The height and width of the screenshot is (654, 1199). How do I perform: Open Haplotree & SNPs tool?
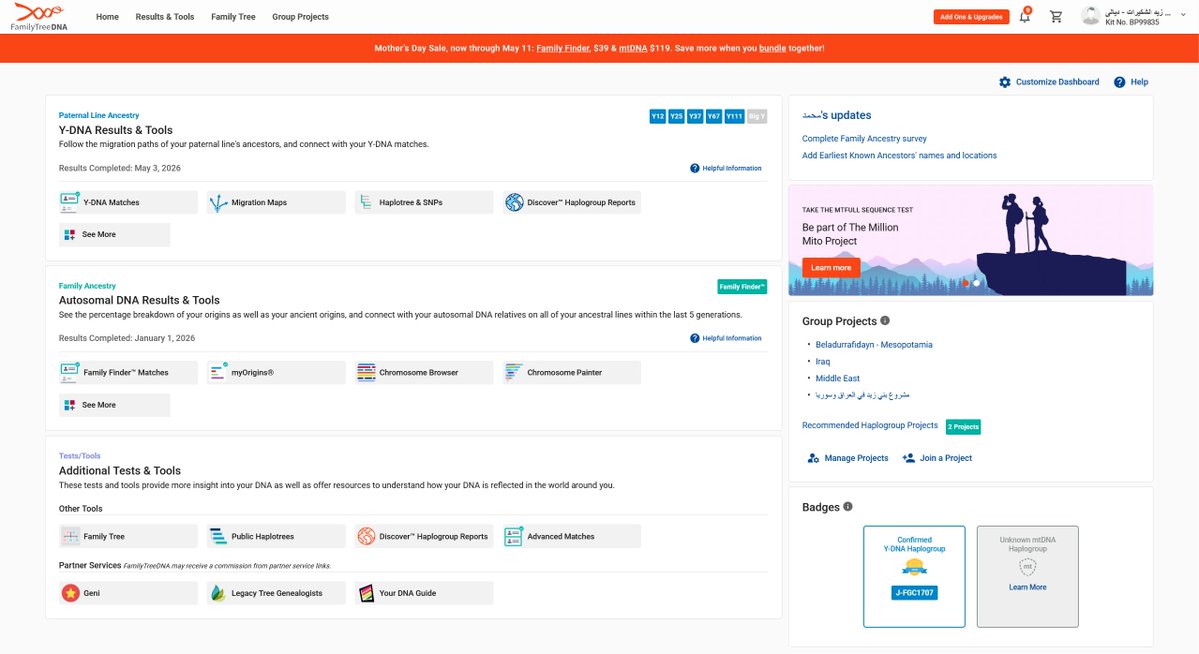pyautogui.click(x=424, y=203)
